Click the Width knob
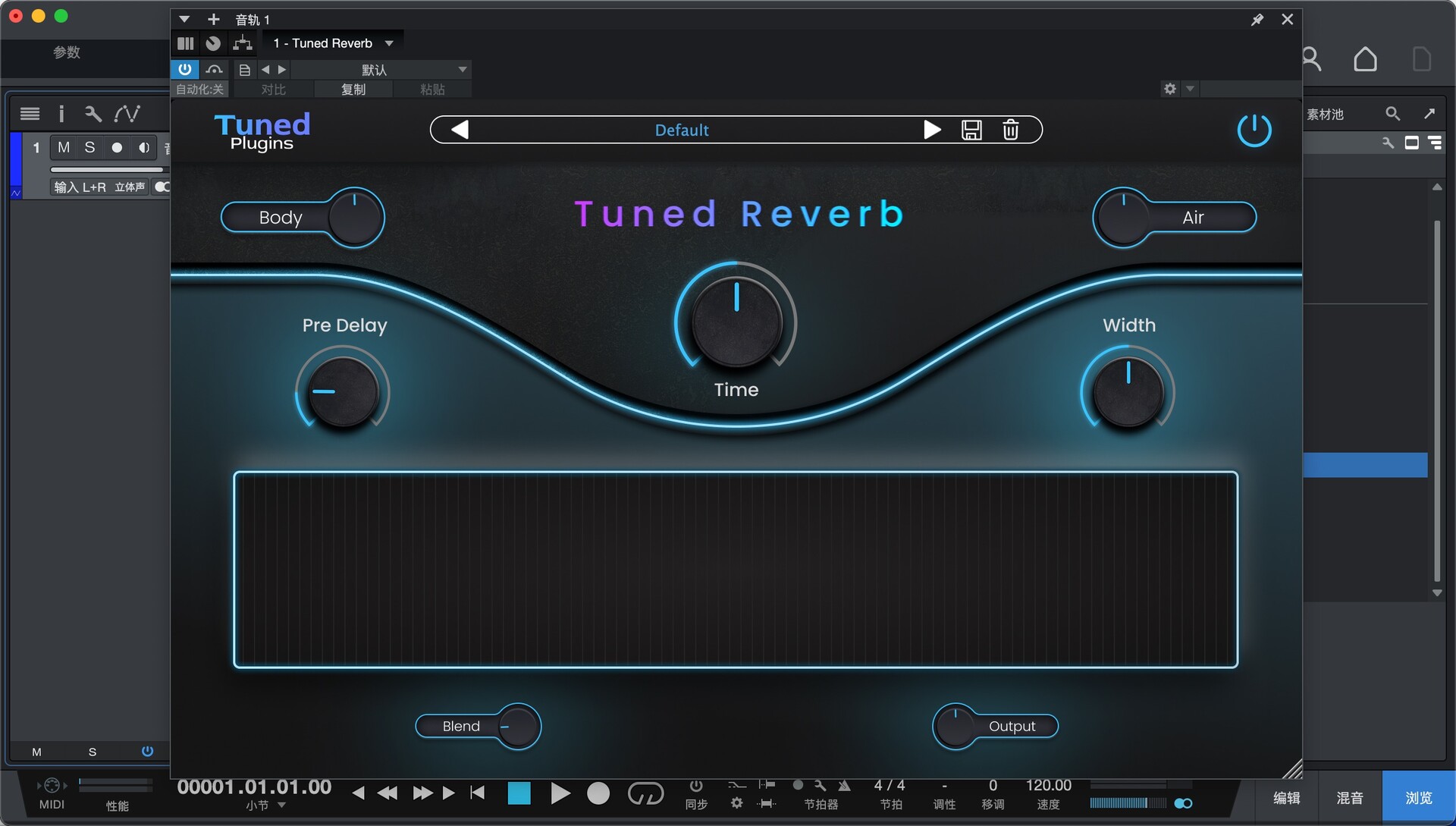Screen dimensions: 1456x826 [1128, 392]
